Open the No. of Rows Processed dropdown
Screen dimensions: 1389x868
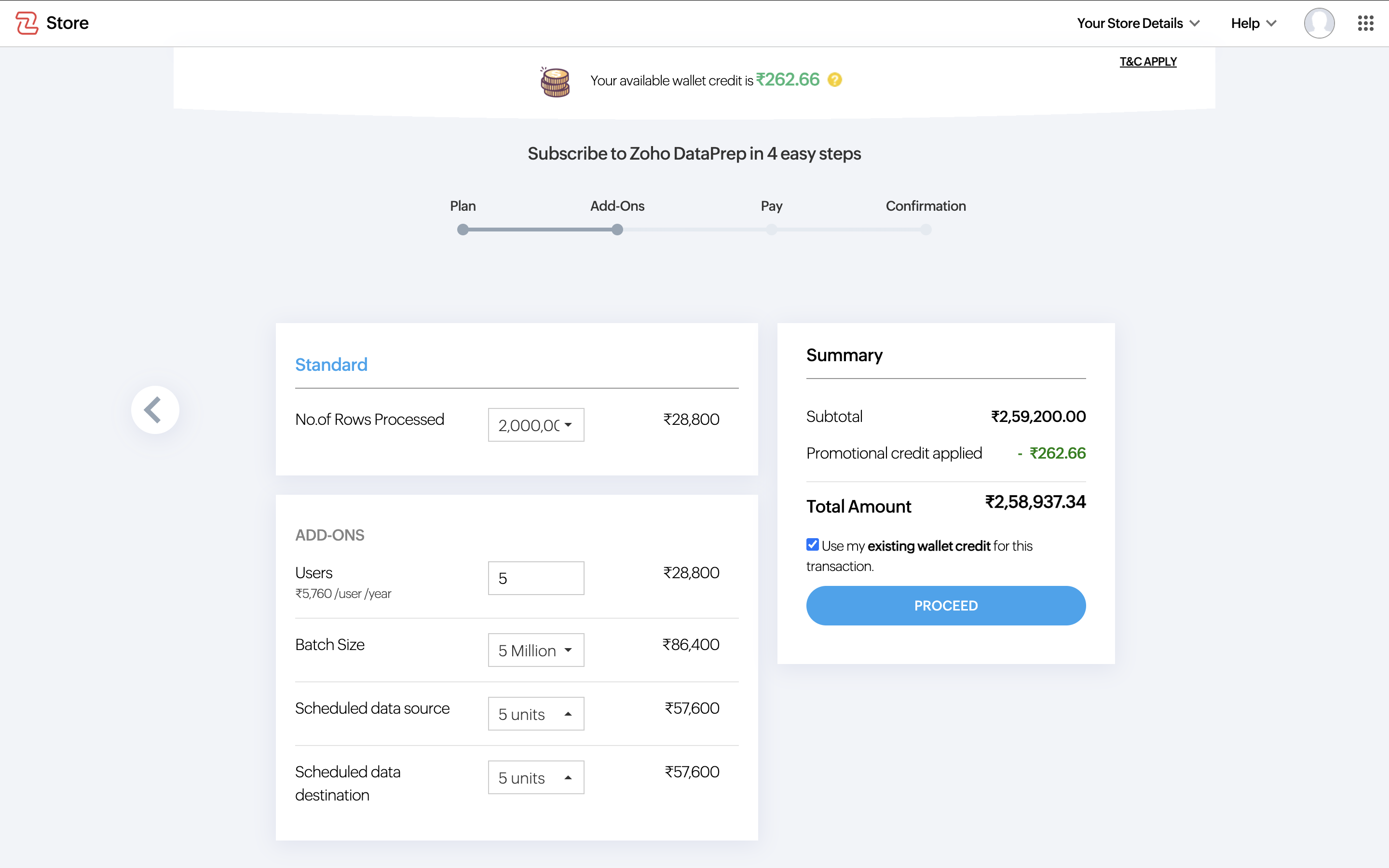(535, 425)
